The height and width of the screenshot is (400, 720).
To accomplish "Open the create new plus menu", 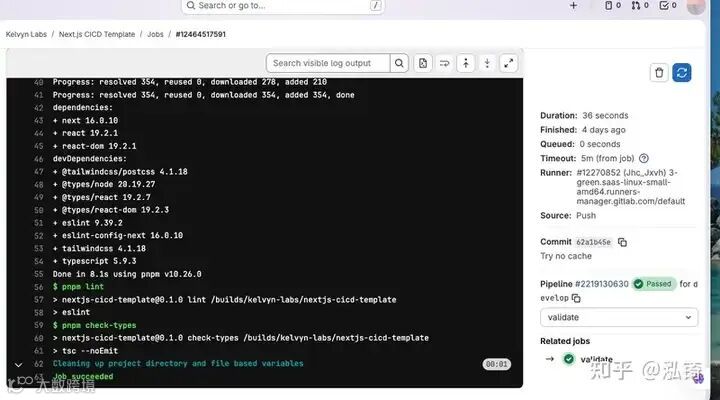I will click(574, 6).
